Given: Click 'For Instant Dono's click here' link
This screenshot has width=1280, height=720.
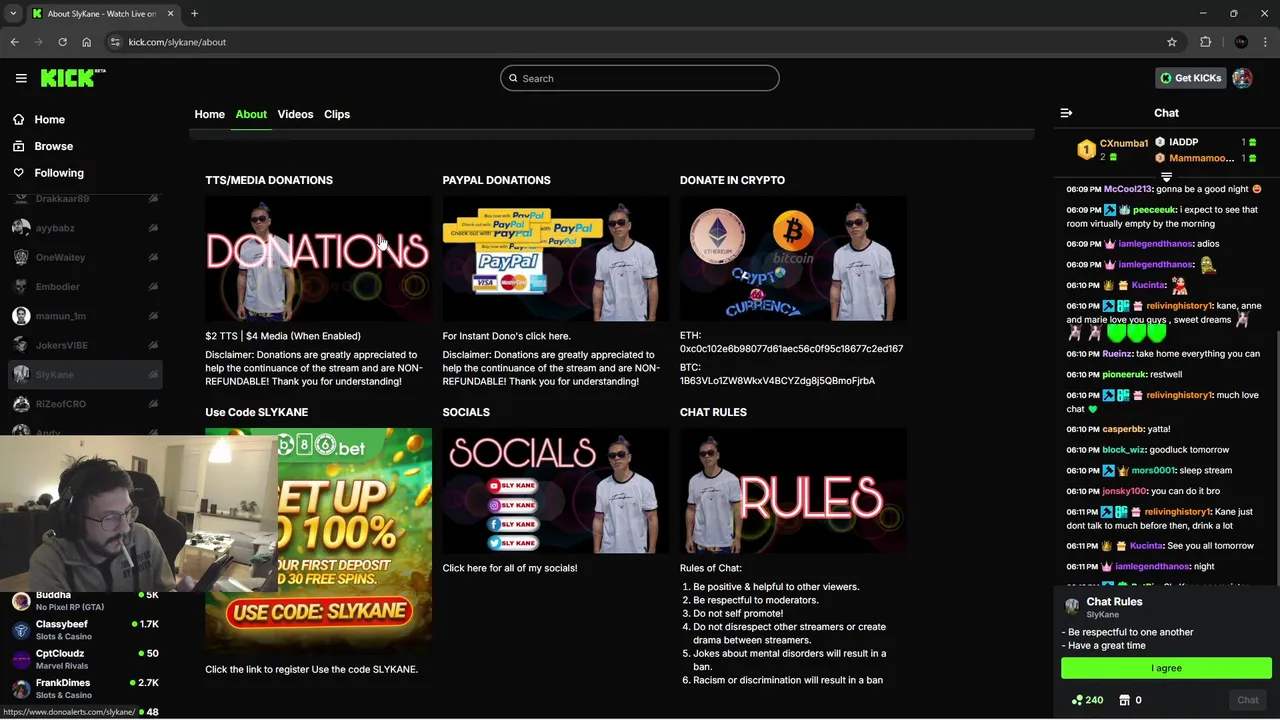Looking at the screenshot, I should (x=506, y=336).
